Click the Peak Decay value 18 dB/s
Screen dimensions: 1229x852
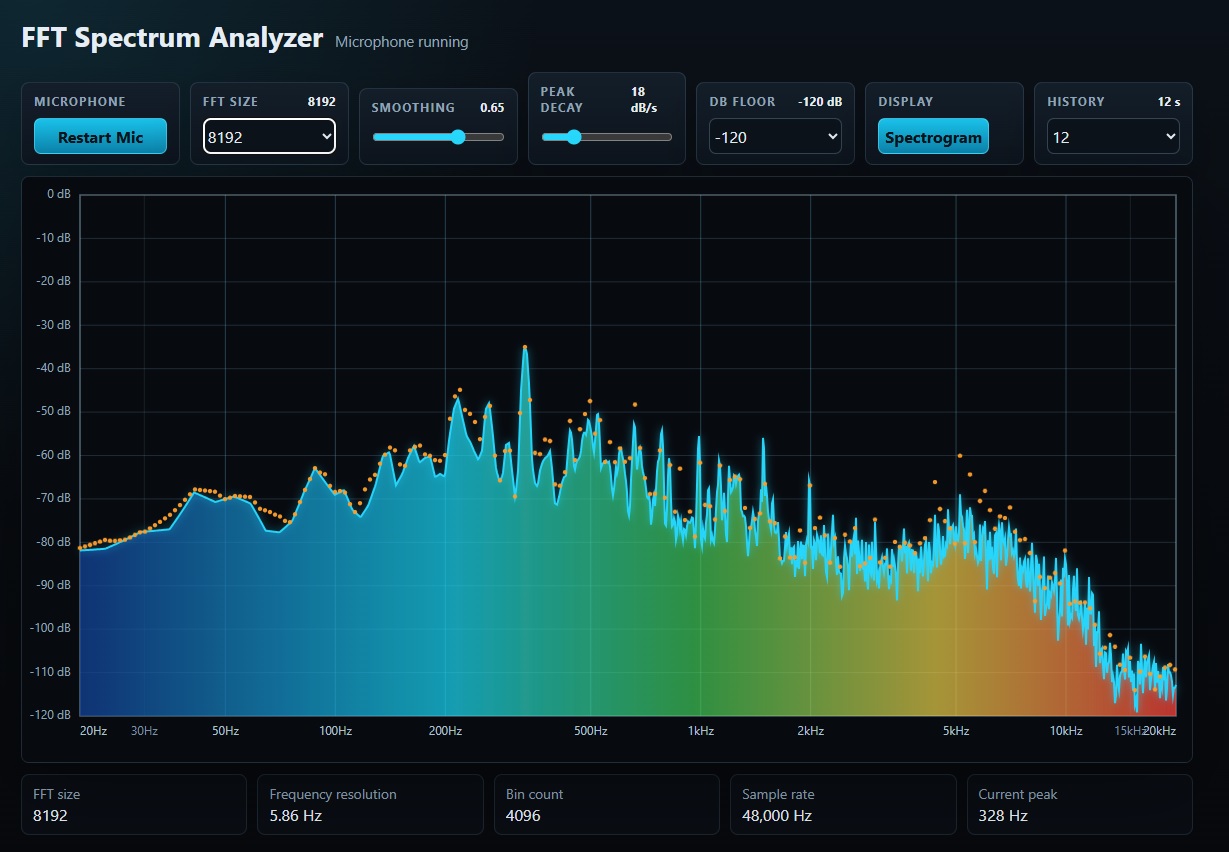[646, 99]
